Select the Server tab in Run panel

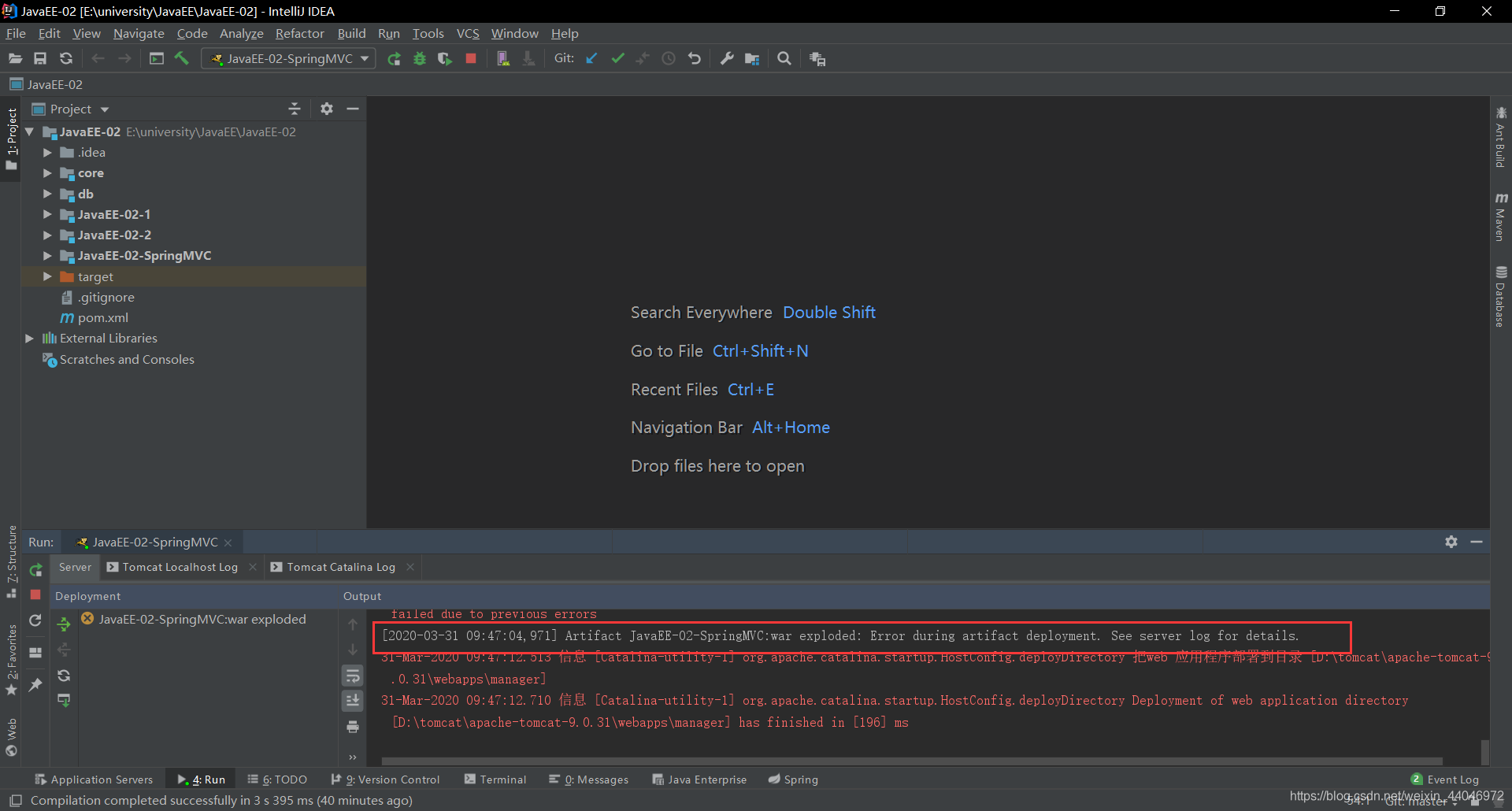(x=75, y=567)
